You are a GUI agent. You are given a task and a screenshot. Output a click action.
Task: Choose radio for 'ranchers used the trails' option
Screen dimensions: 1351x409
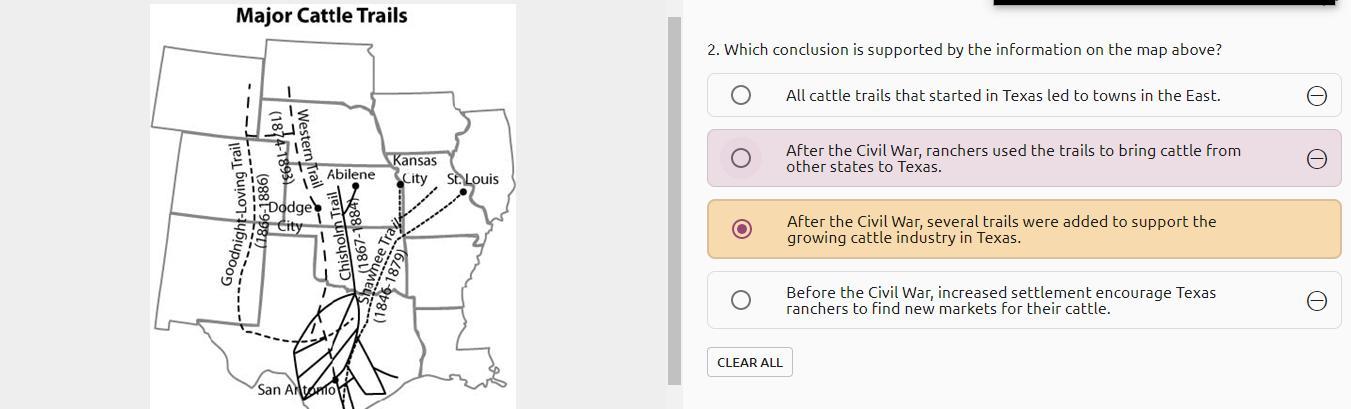pos(740,158)
